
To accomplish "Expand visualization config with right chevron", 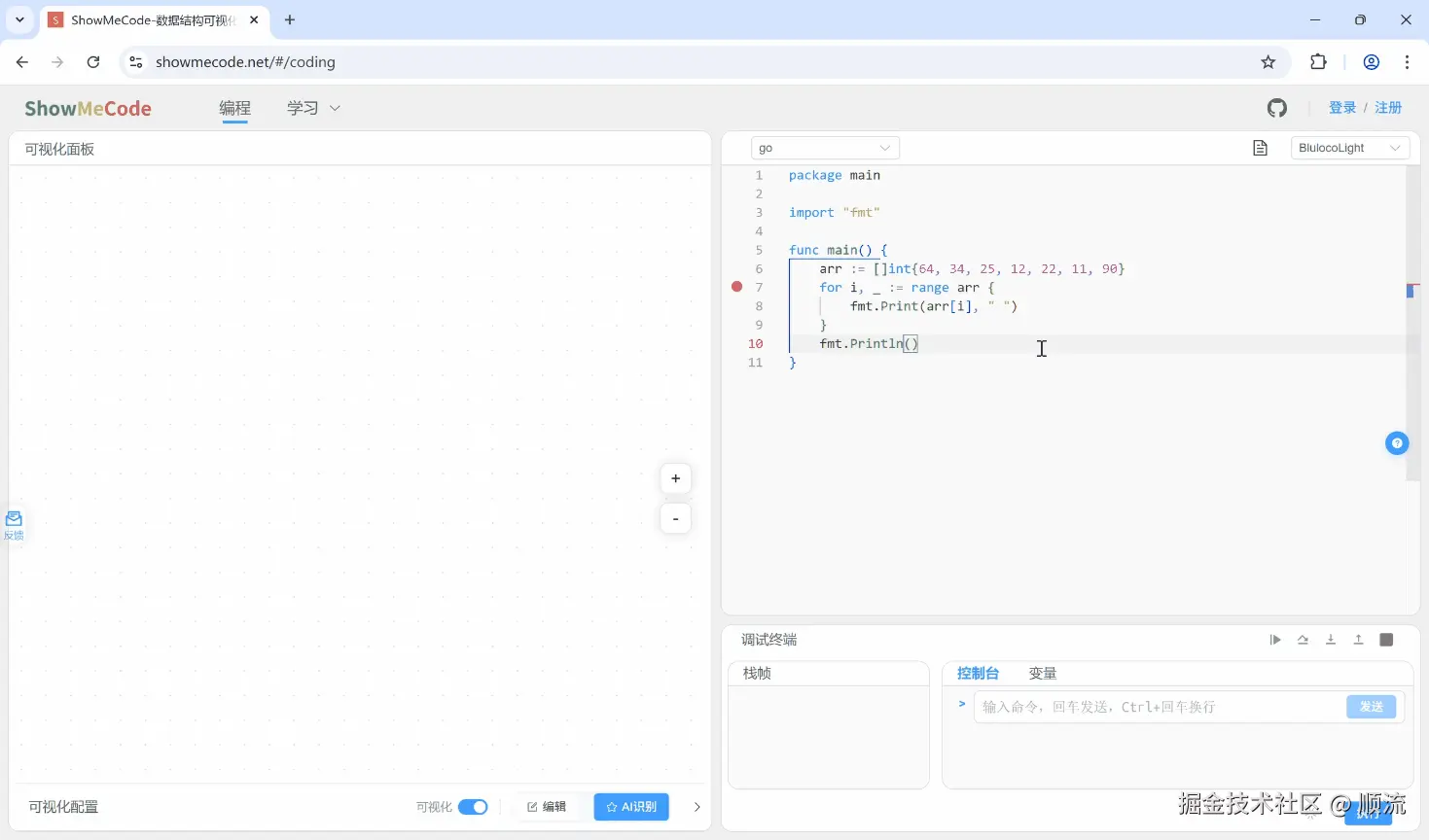I will tap(697, 807).
